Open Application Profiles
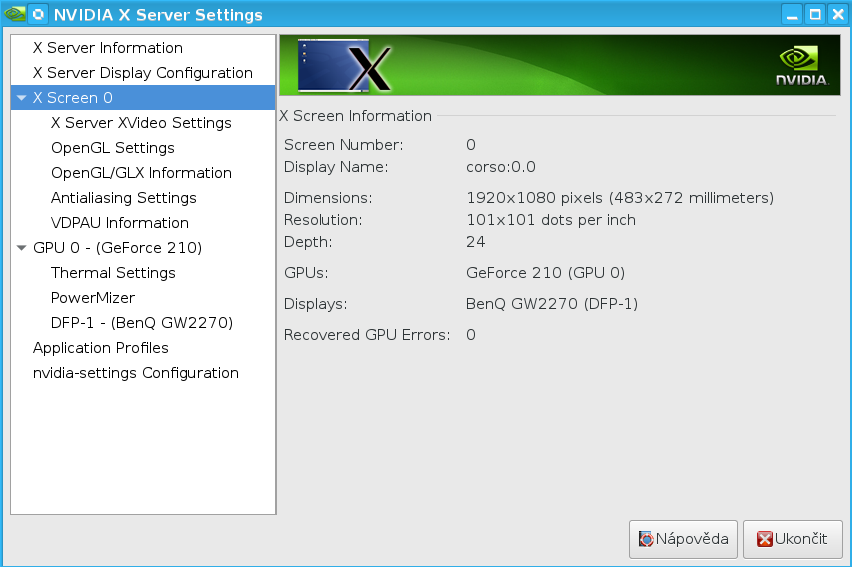This screenshot has width=852, height=567. pos(101,348)
